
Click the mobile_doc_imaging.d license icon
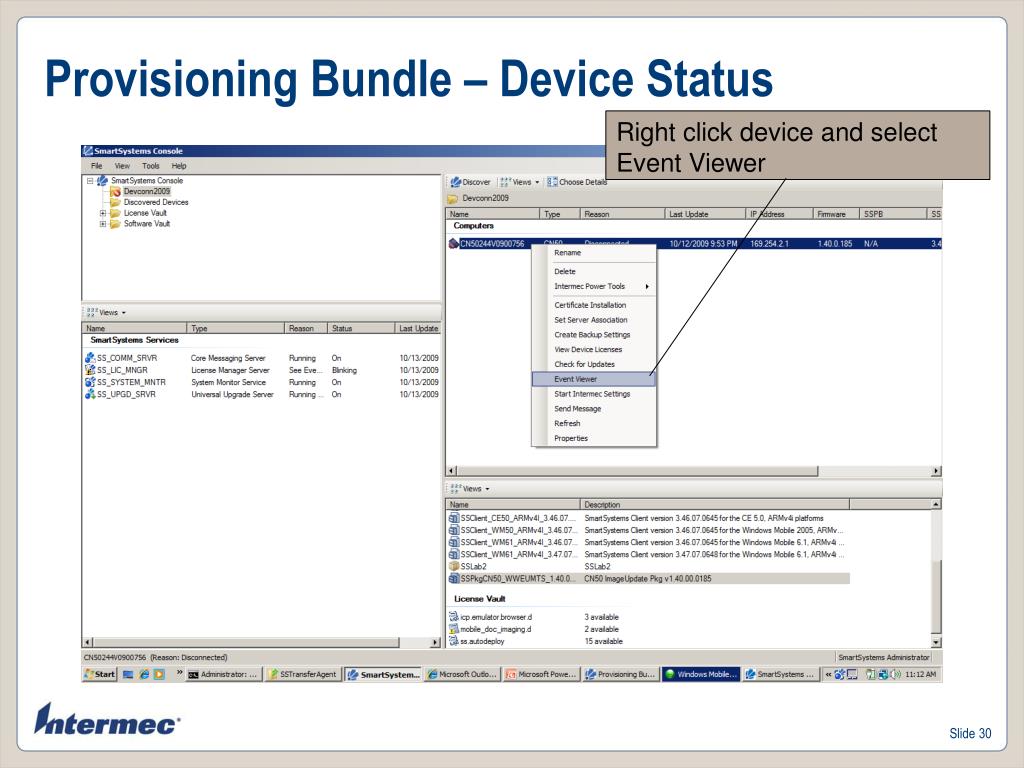[x=454, y=629]
